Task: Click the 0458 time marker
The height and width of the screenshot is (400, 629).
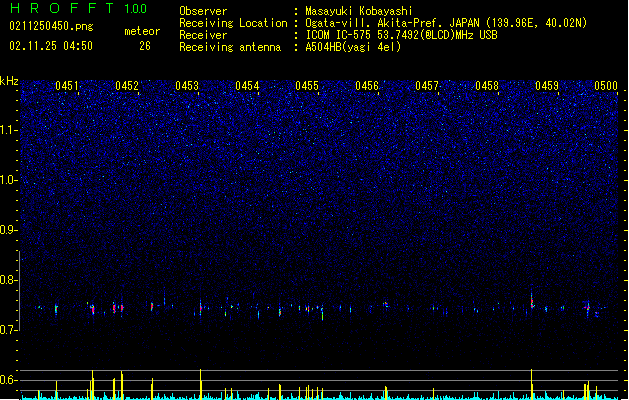Action: pos(487,86)
